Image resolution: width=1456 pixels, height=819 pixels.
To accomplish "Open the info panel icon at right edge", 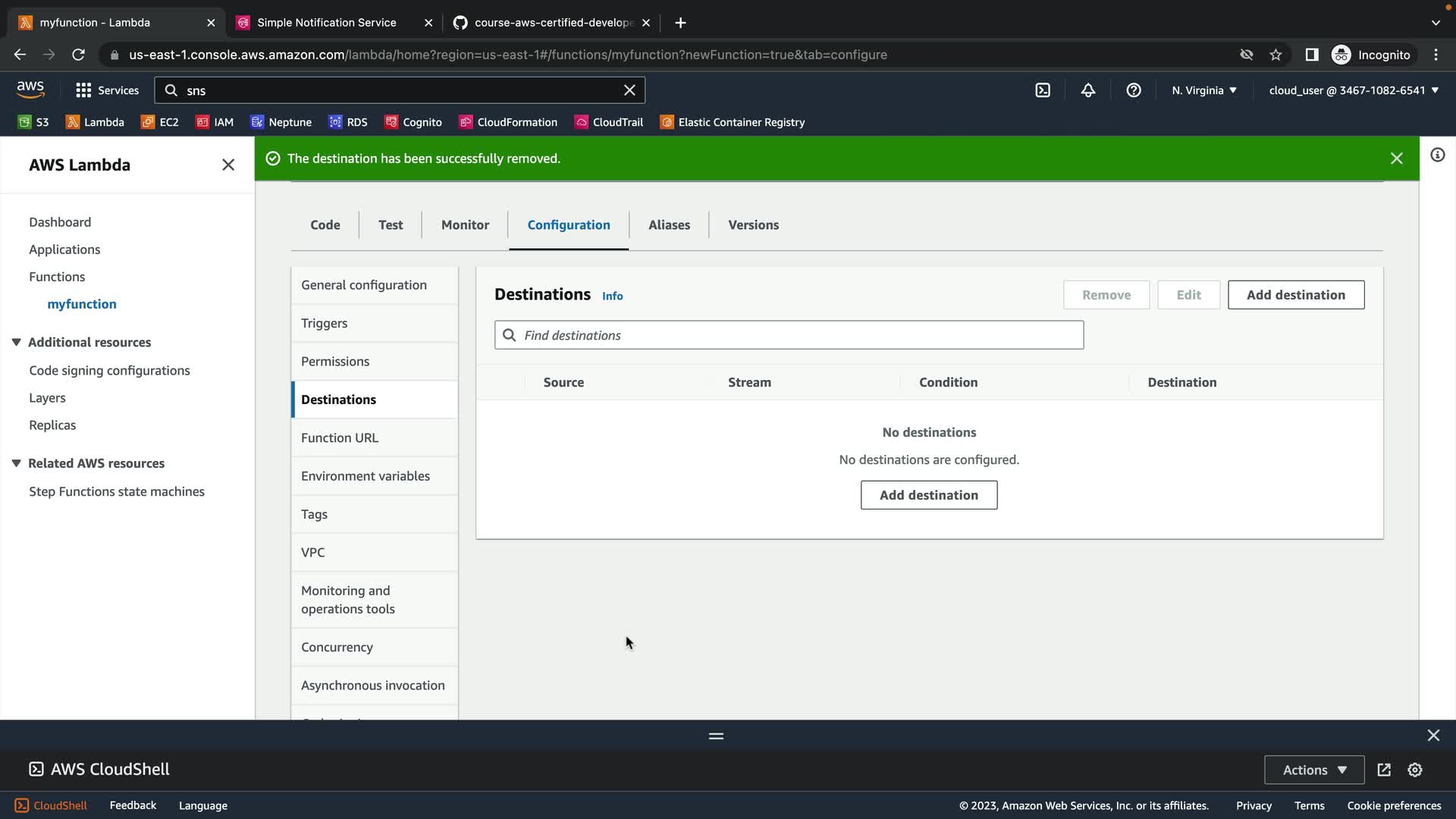I will [x=1437, y=155].
